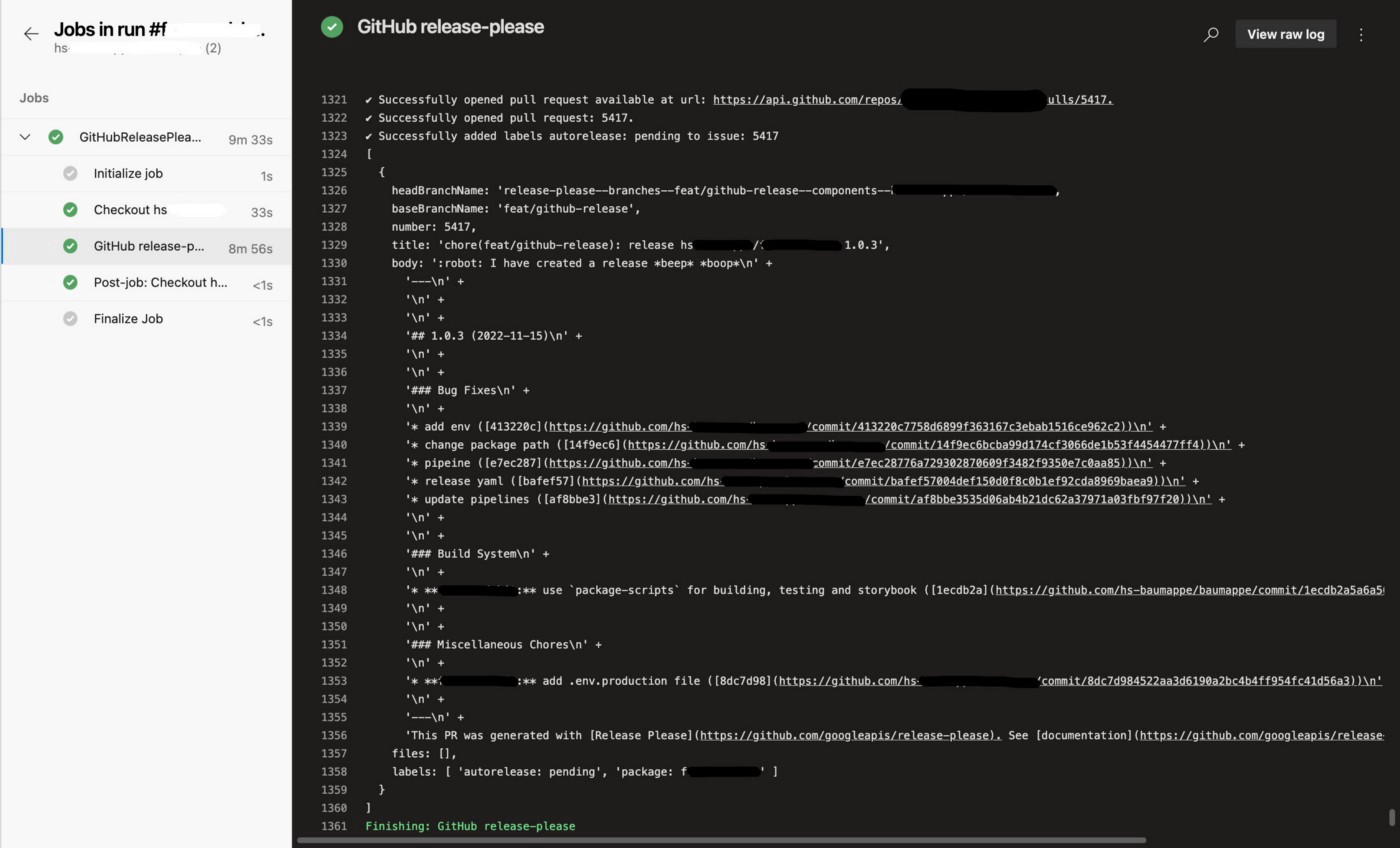Click green success icon beside GitHubReleasePlea...
This screenshot has width=1400, height=848.
[x=56, y=137]
